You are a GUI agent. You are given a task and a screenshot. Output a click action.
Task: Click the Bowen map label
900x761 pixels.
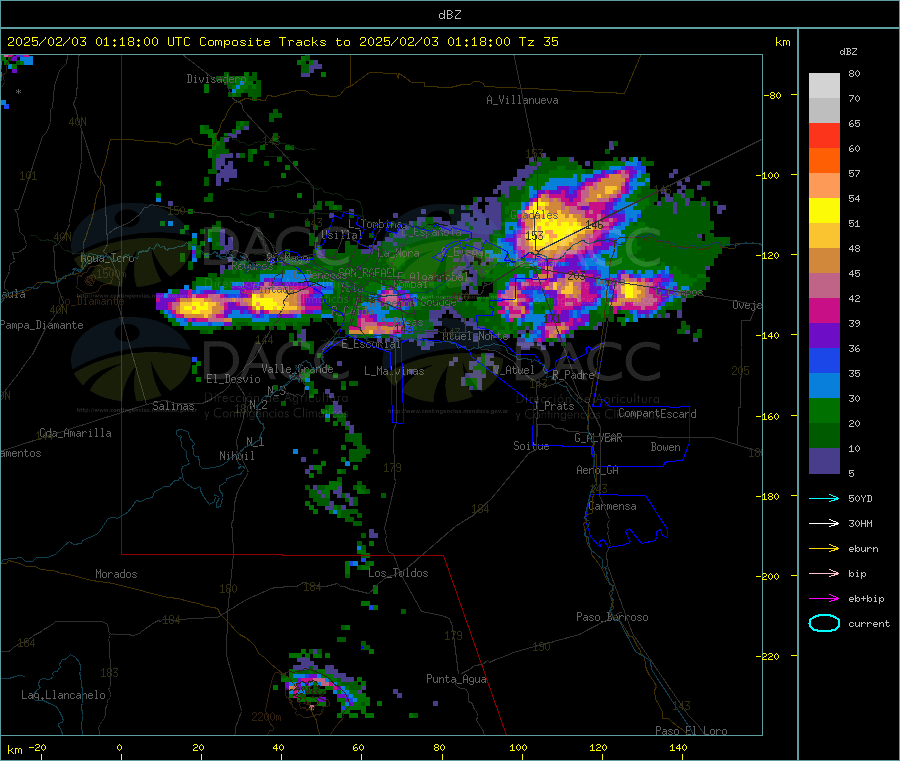(665, 447)
